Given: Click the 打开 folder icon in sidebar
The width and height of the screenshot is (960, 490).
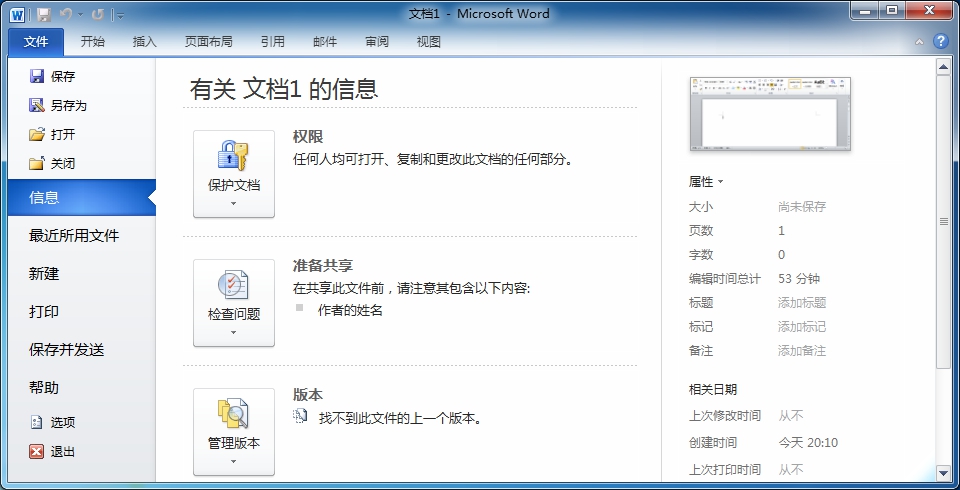Looking at the screenshot, I should (x=37, y=134).
